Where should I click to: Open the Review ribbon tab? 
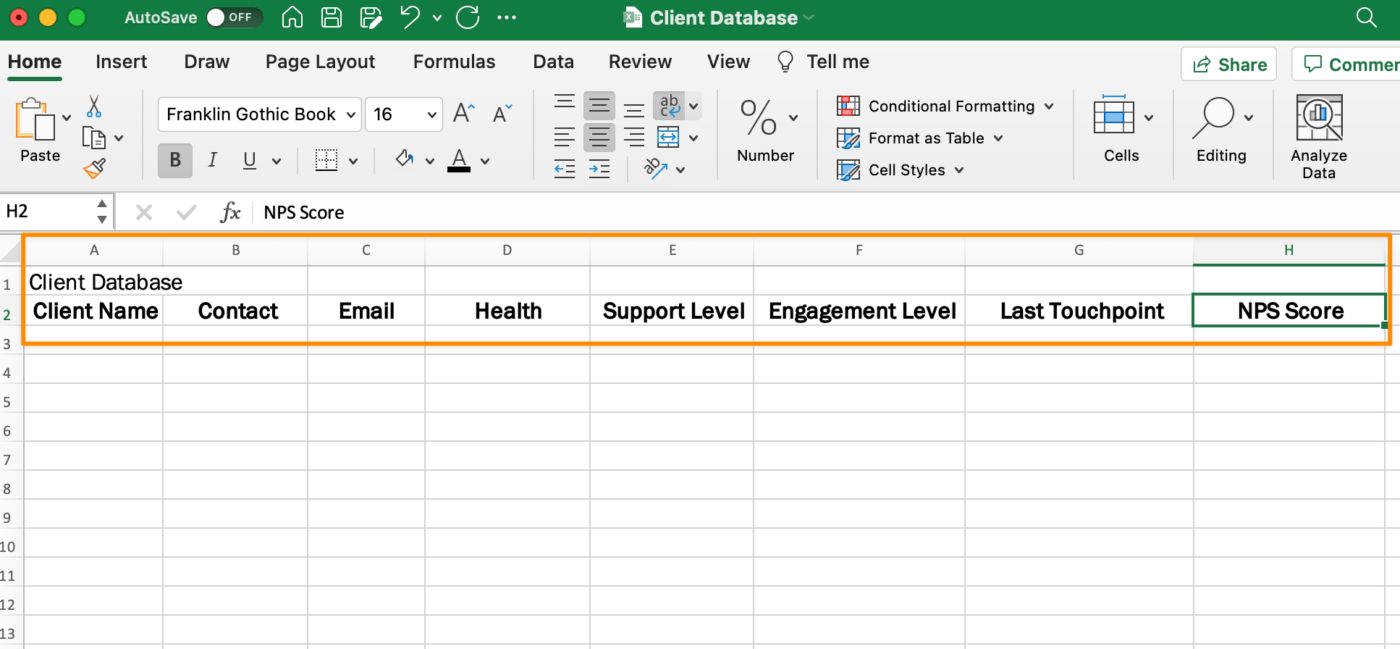(640, 61)
